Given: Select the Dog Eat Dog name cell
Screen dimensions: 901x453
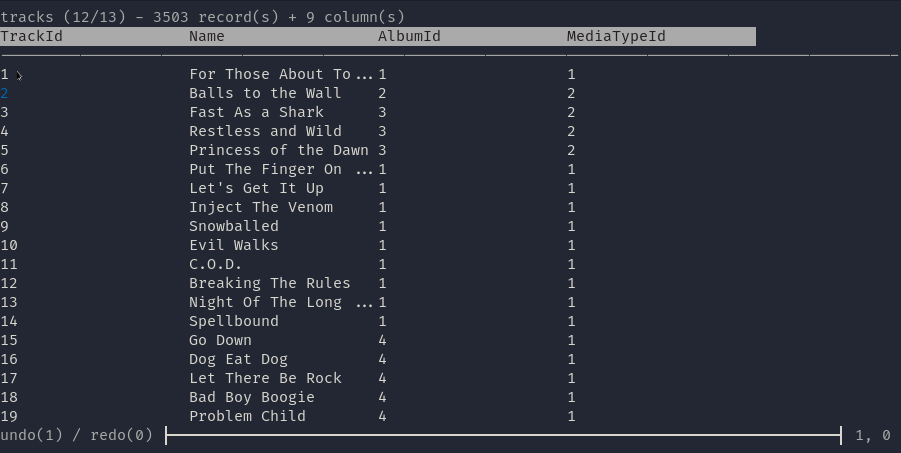Looking at the screenshot, I should (x=238, y=359).
